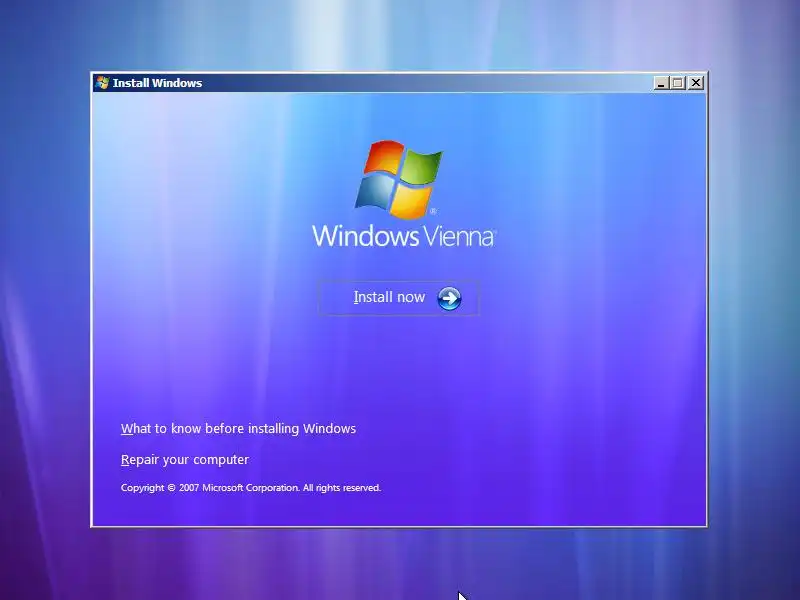Click the Install Windows title bar text

pos(157,83)
